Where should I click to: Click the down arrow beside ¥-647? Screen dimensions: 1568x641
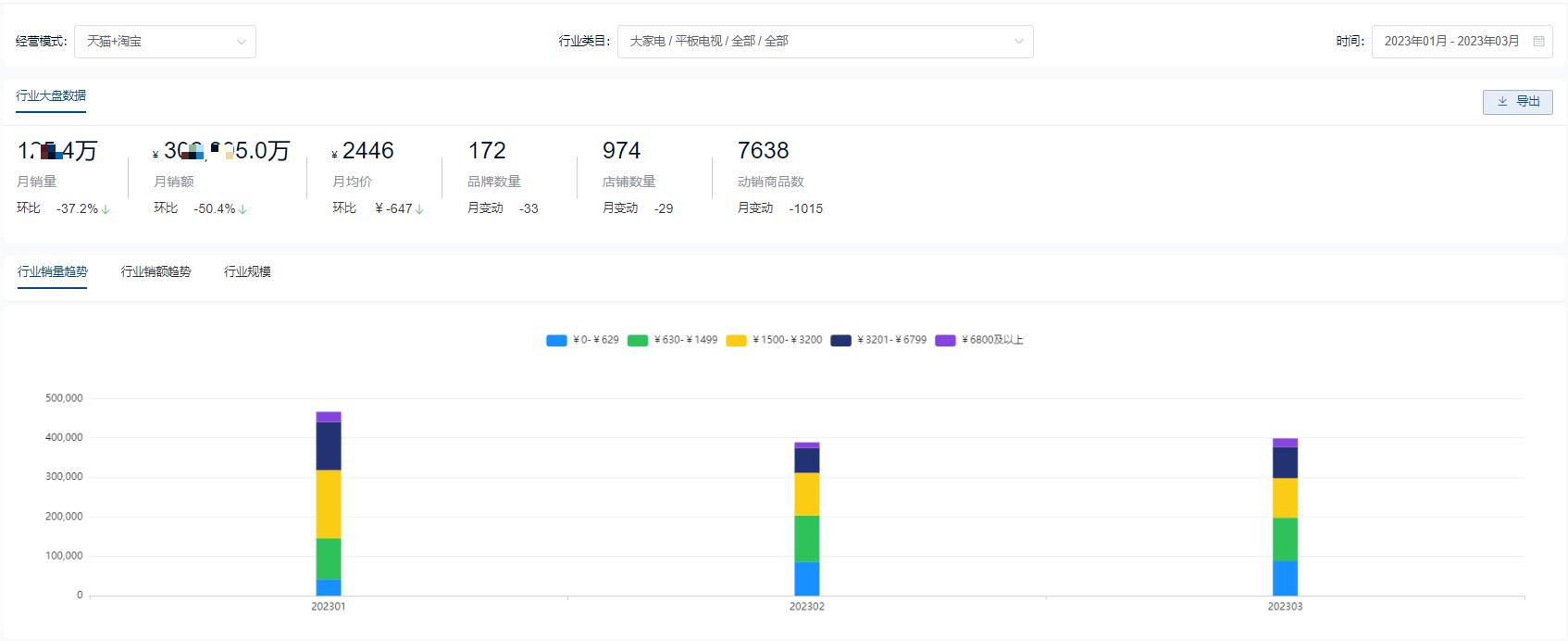pos(419,209)
